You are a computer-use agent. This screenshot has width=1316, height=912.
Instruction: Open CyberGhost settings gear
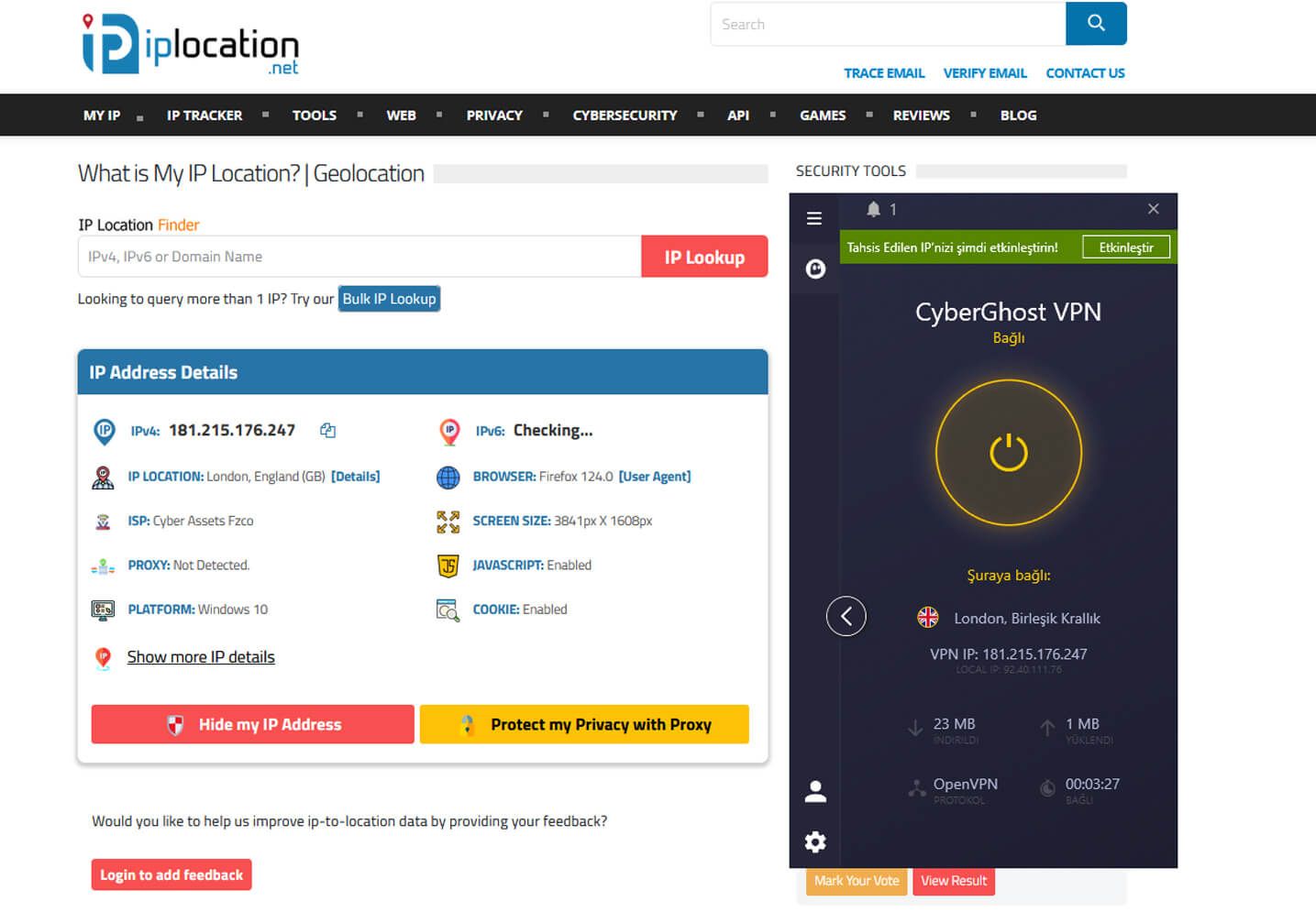[815, 841]
